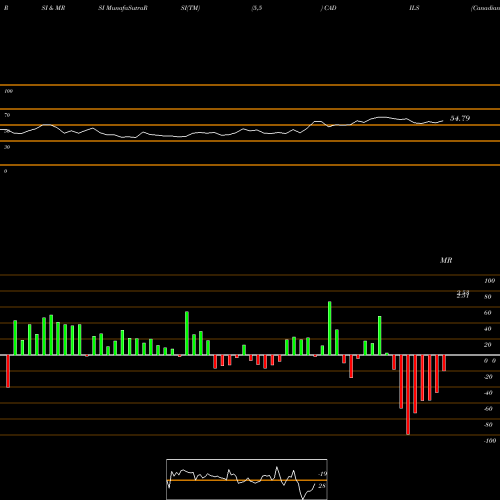Click the '-100' axis label on MR chart
The image size is (500, 500).
[x=490, y=441]
